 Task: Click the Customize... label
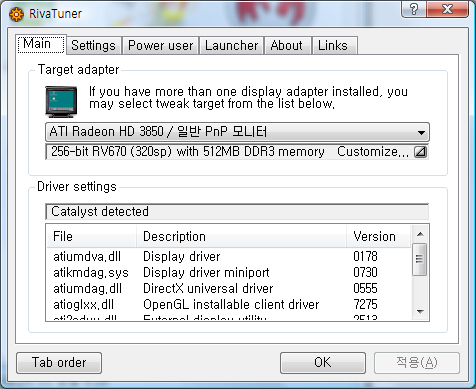point(373,152)
